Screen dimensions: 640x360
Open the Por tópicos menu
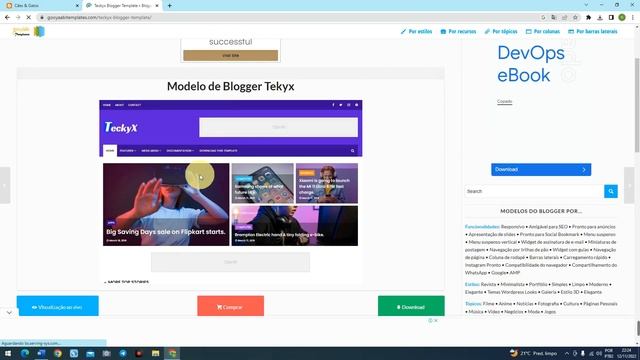[501, 31]
